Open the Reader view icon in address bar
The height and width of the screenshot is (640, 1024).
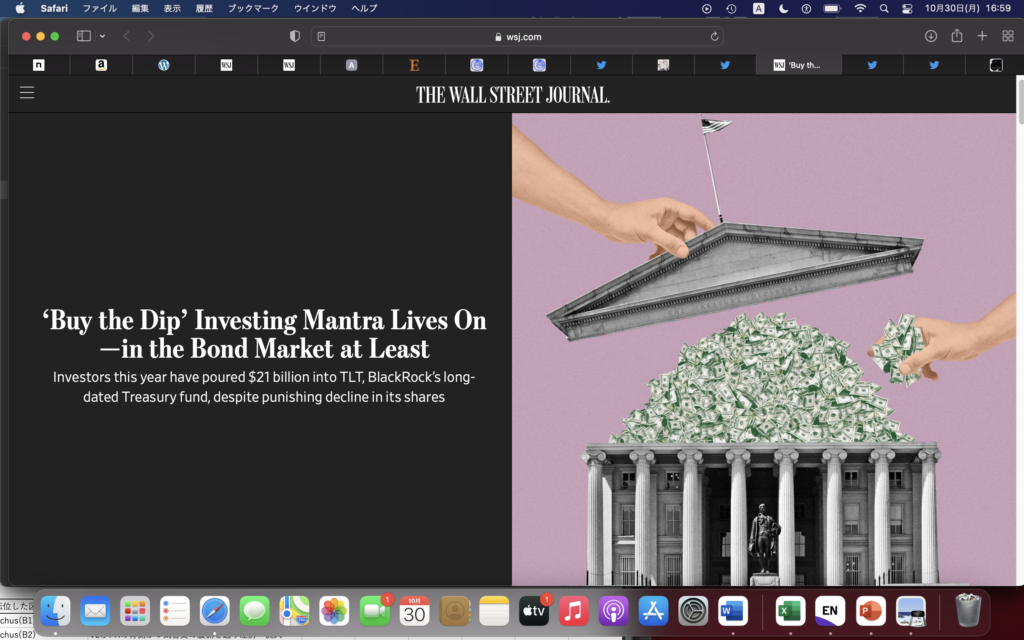click(321, 36)
